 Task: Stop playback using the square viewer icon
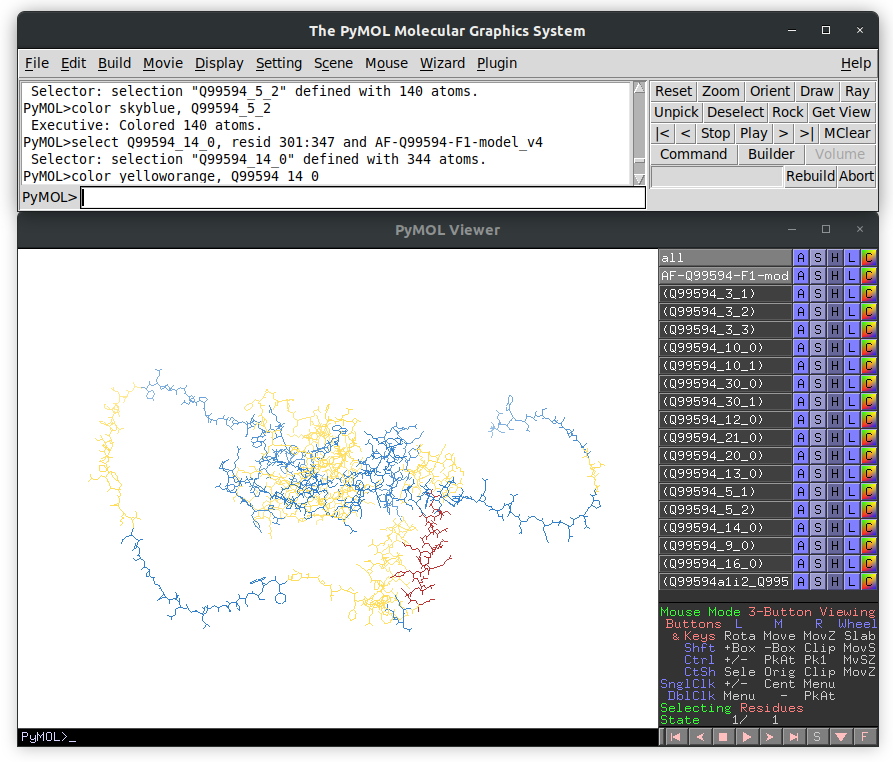723,737
